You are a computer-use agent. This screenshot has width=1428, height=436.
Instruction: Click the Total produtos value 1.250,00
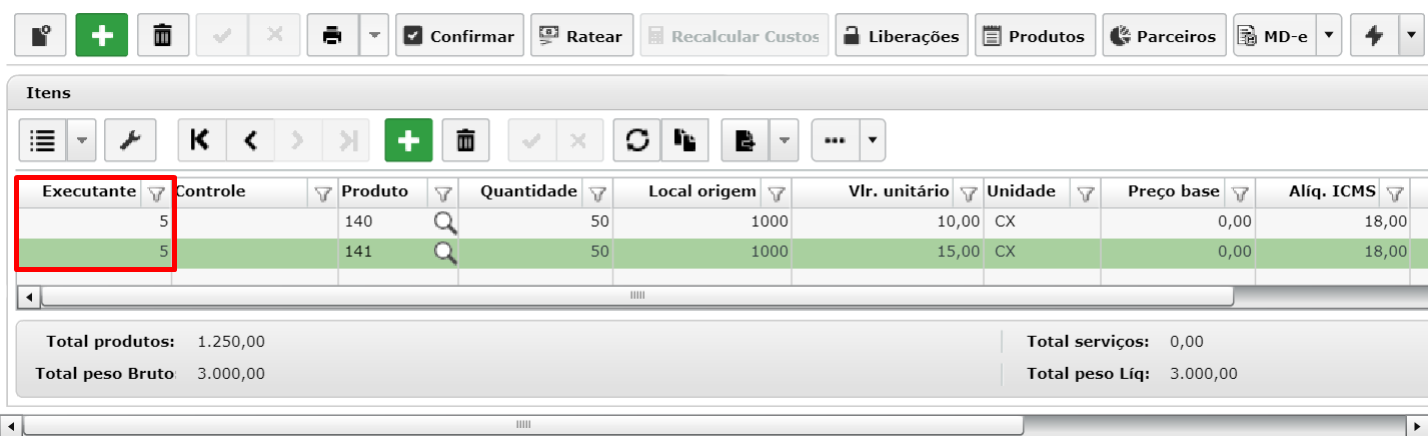231,341
